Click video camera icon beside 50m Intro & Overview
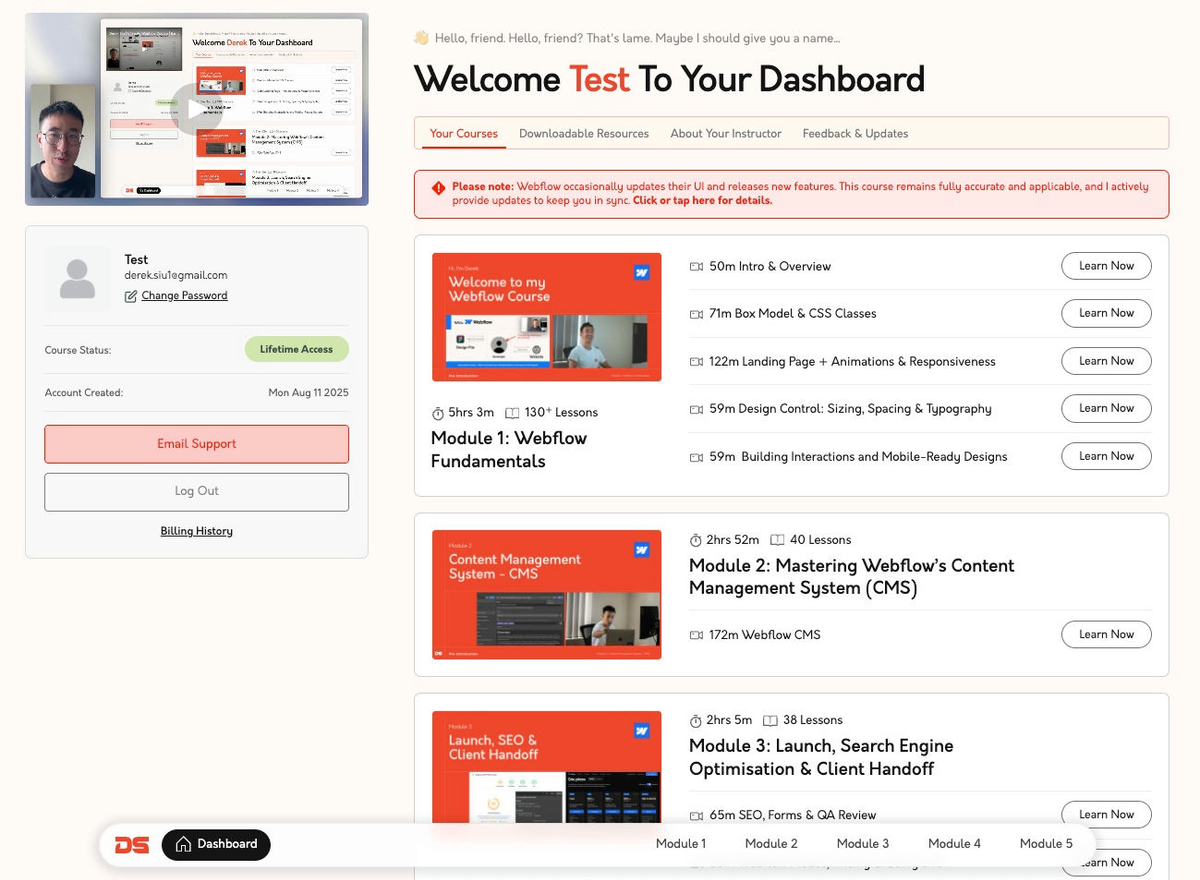1200x880 pixels. coord(696,267)
